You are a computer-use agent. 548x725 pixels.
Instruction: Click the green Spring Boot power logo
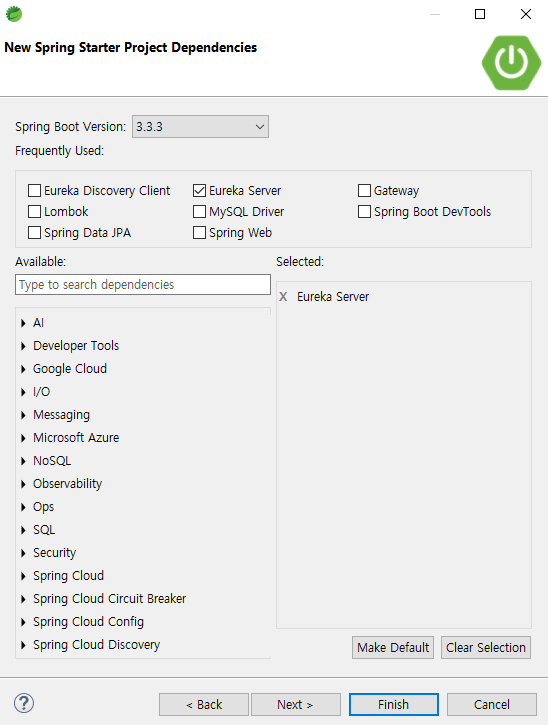click(x=511, y=62)
